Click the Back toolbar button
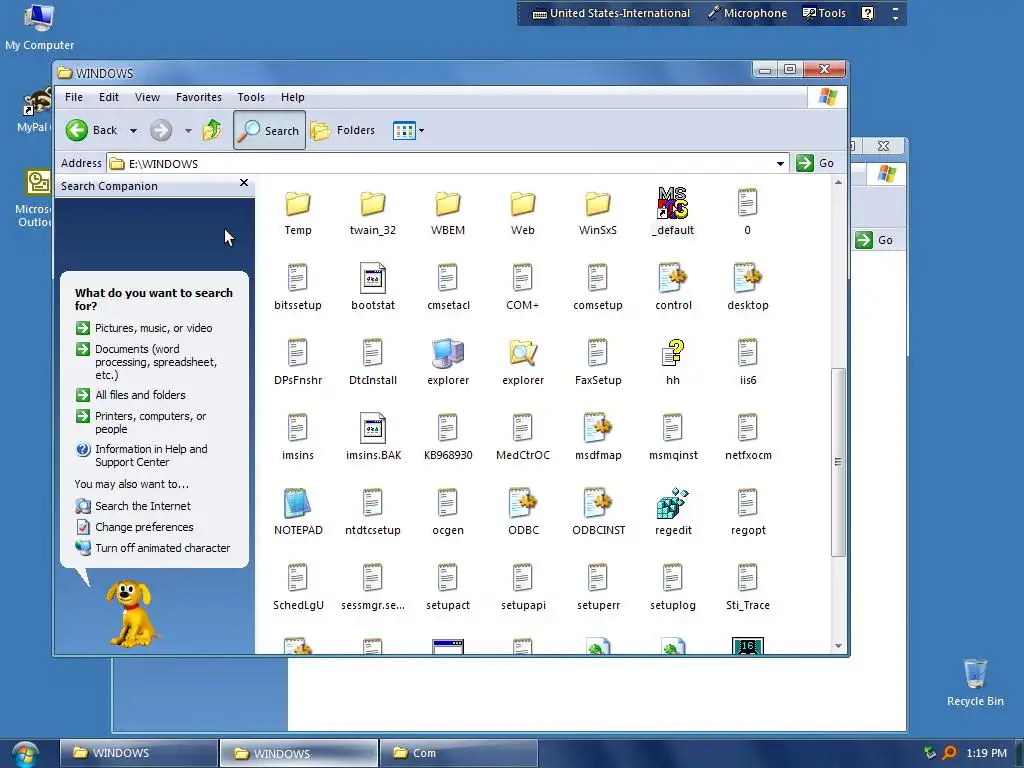This screenshot has width=1024, height=768. (93, 130)
